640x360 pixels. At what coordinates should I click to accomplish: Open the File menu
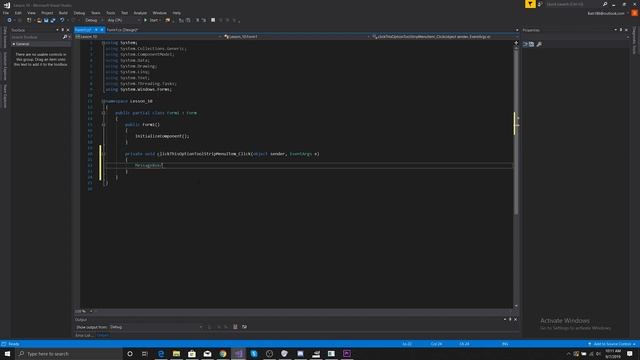pos(6,13)
